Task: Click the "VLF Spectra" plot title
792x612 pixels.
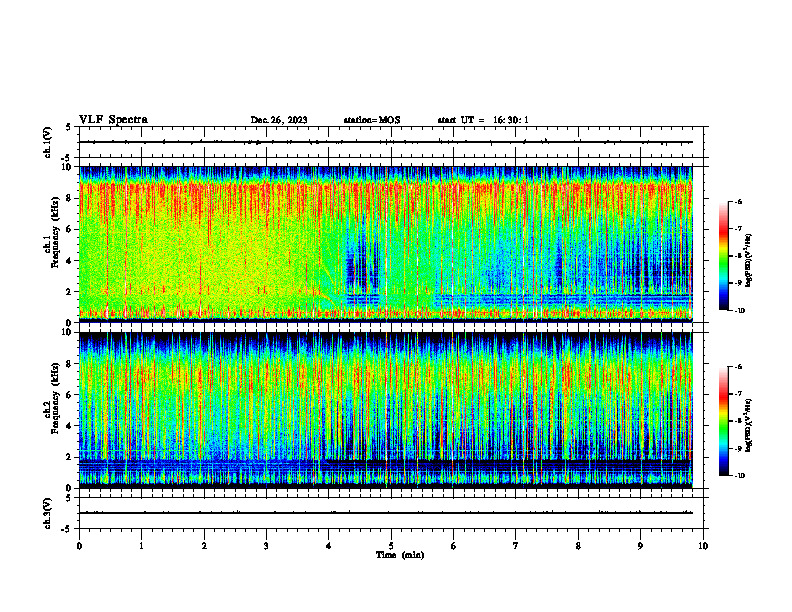Action: click(x=113, y=120)
